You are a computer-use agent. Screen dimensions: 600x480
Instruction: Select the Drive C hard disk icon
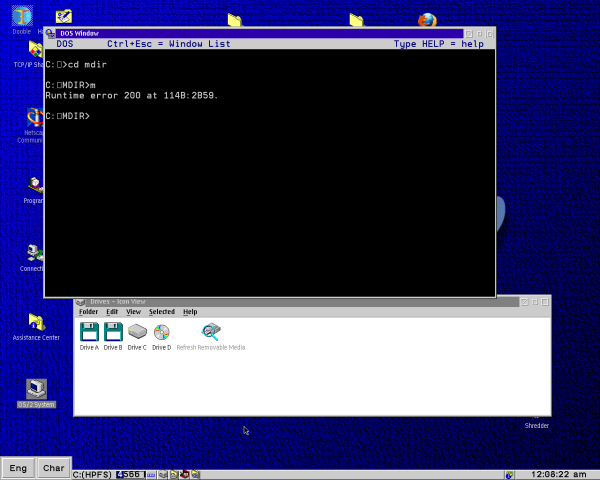pos(137,331)
